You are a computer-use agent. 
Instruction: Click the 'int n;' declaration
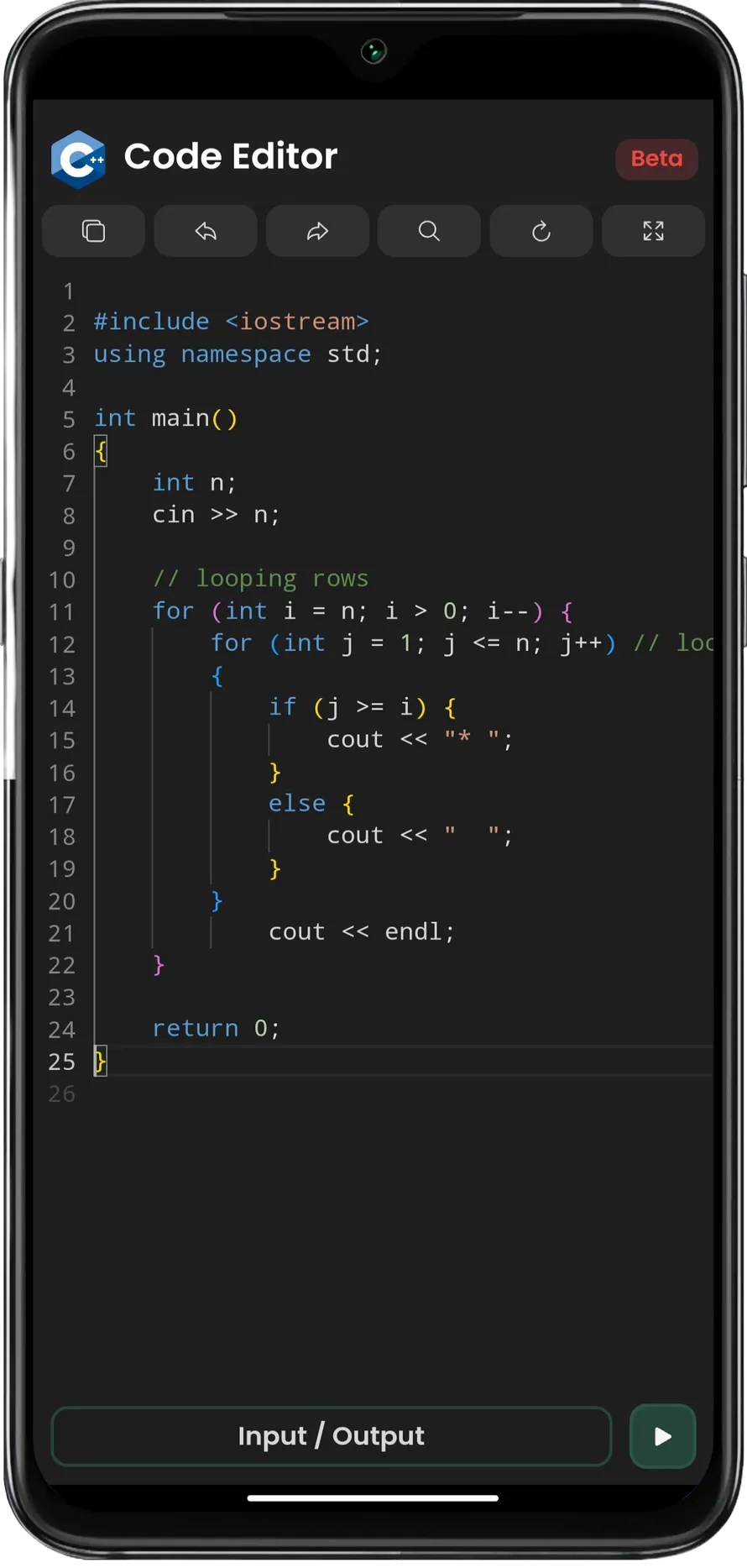click(195, 483)
